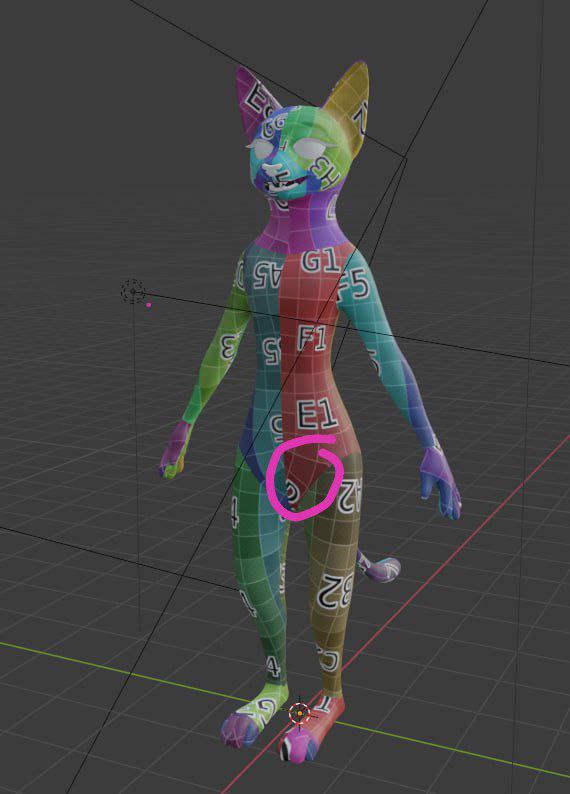
Task: Click the model's white nose
Action: pos(272,168)
